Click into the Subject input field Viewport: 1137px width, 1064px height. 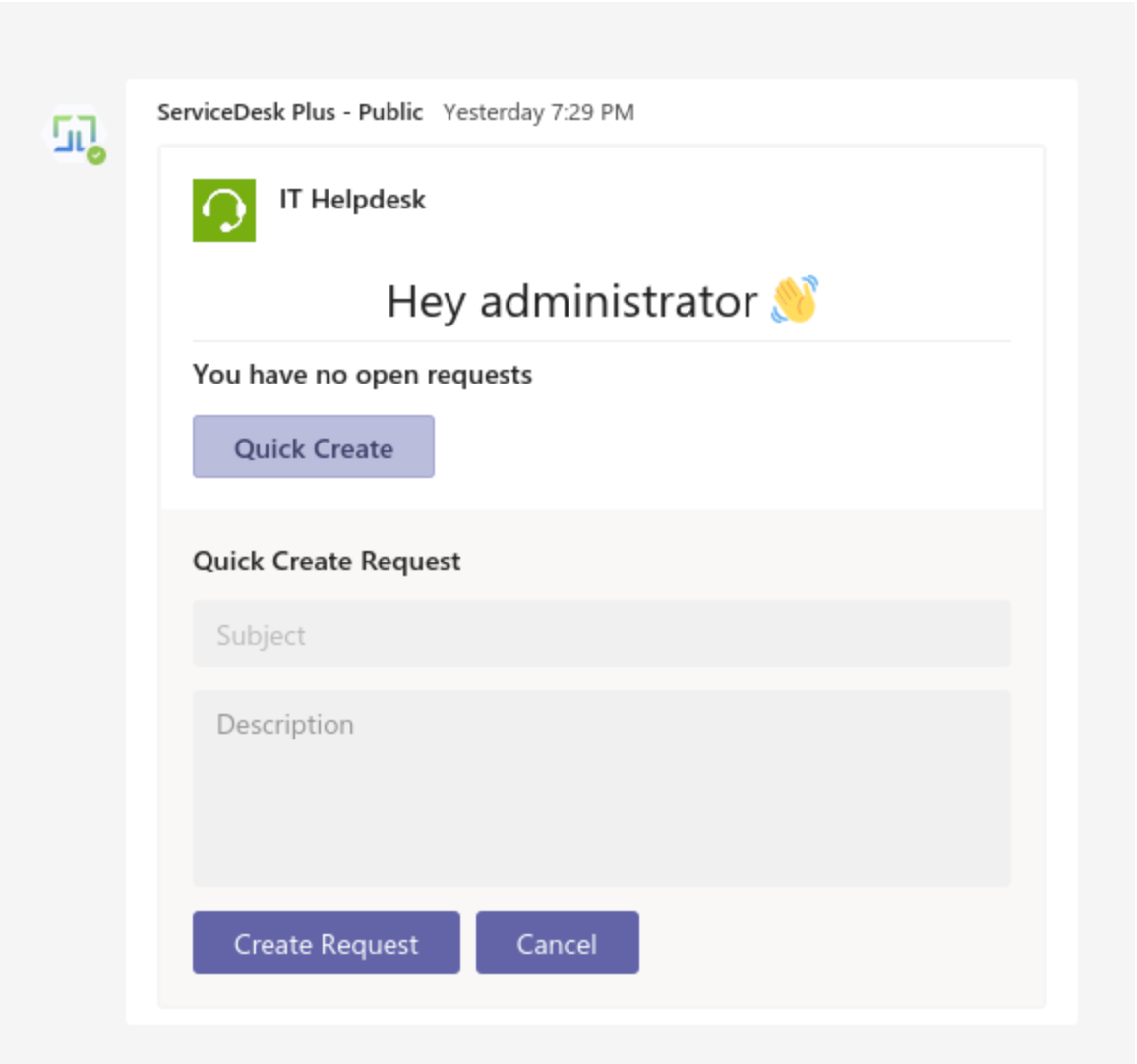[x=601, y=633]
